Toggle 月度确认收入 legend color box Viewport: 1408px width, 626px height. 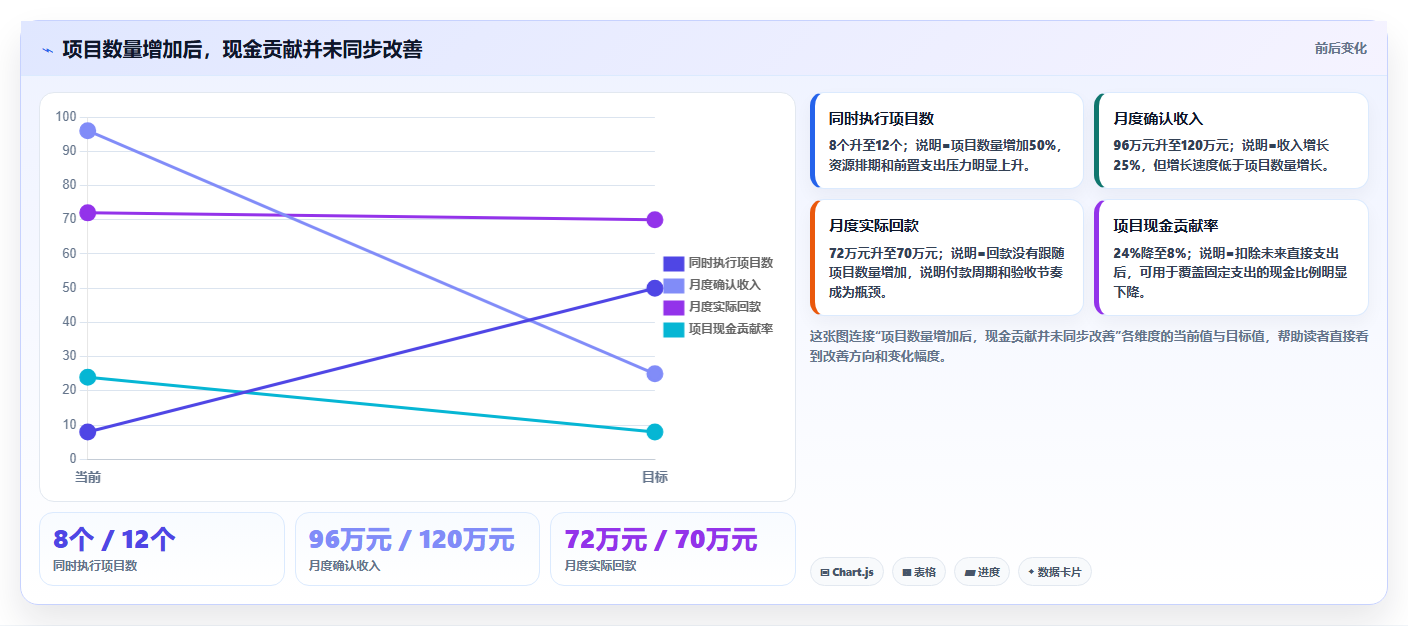tap(674, 285)
